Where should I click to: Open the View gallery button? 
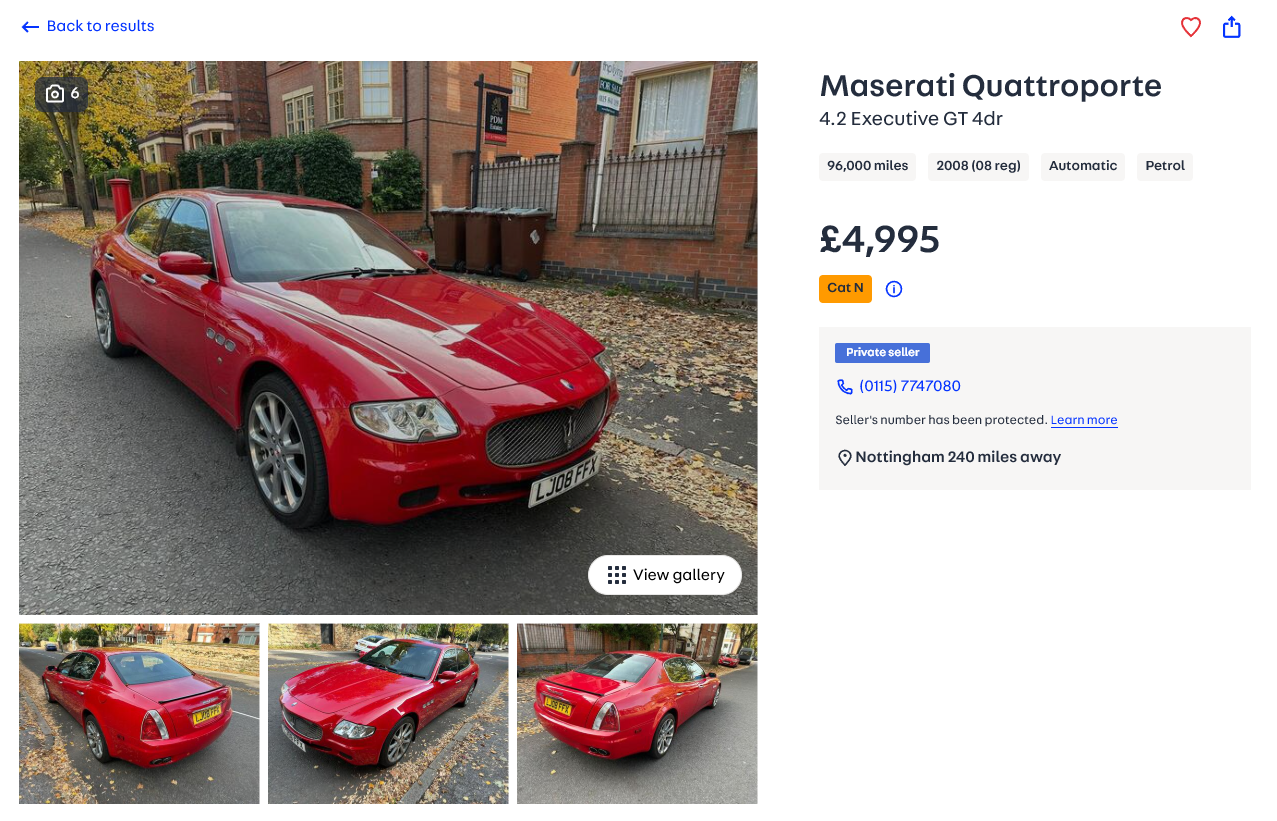665,575
